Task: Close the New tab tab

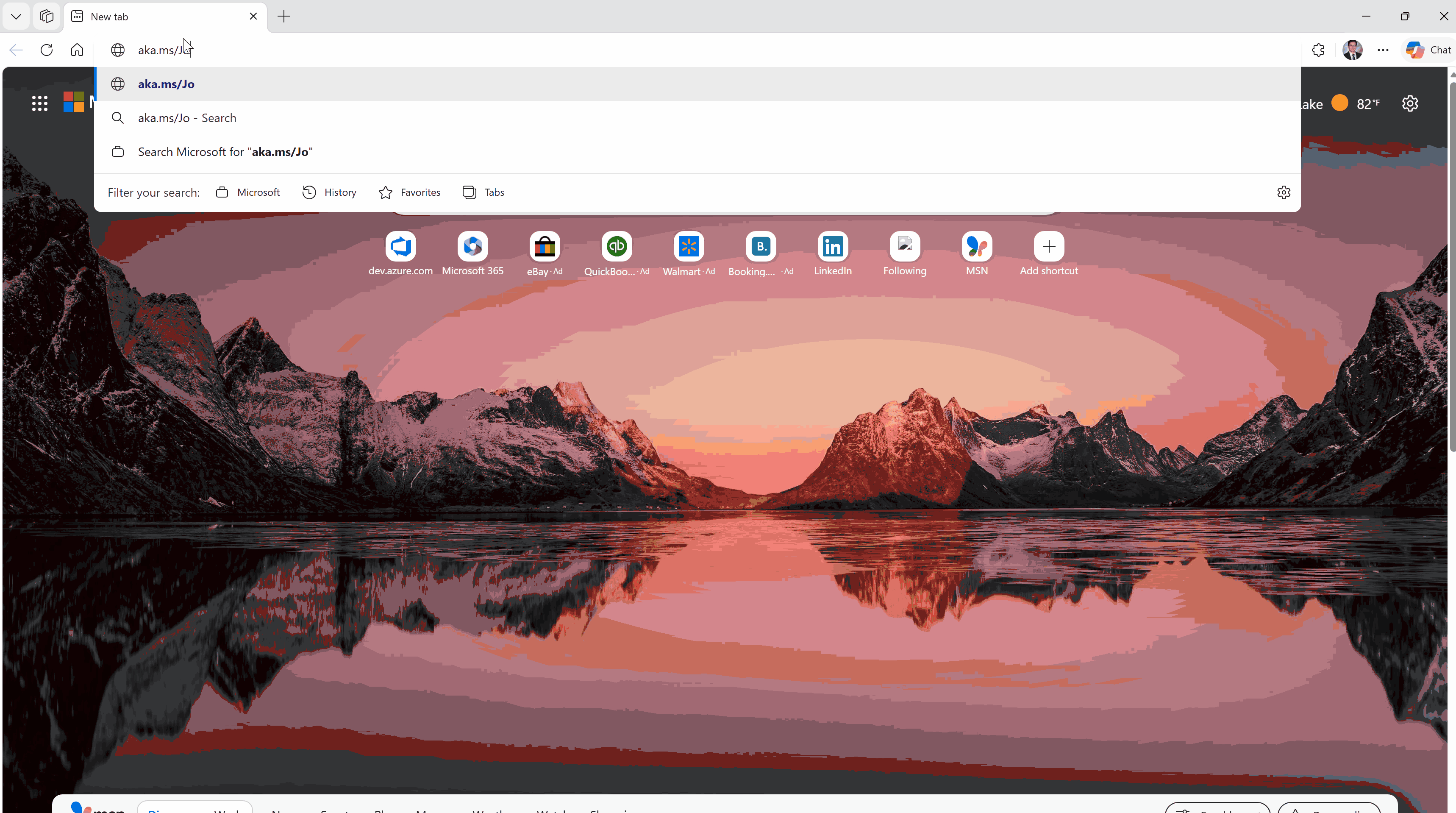Action: pyautogui.click(x=253, y=17)
